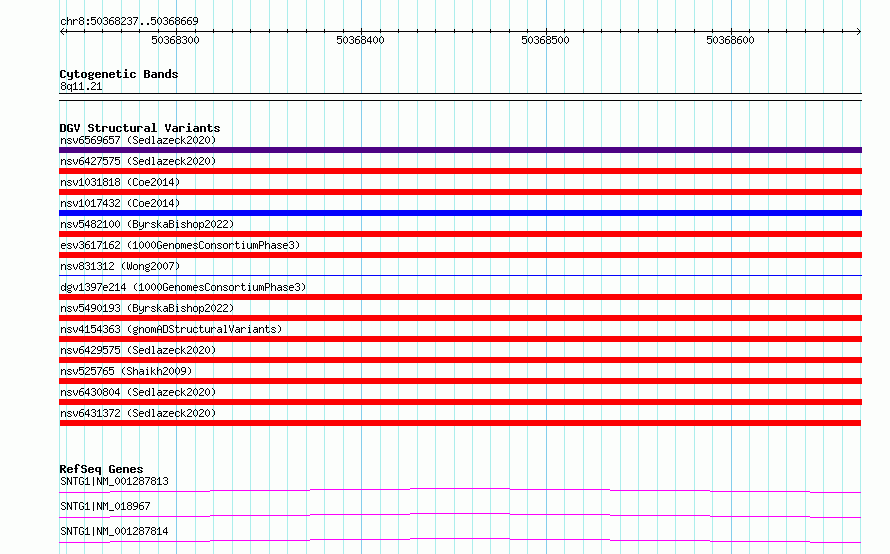Select the blue bar under nsv1017432
Viewport: 890px width, 554px height.
460,213
